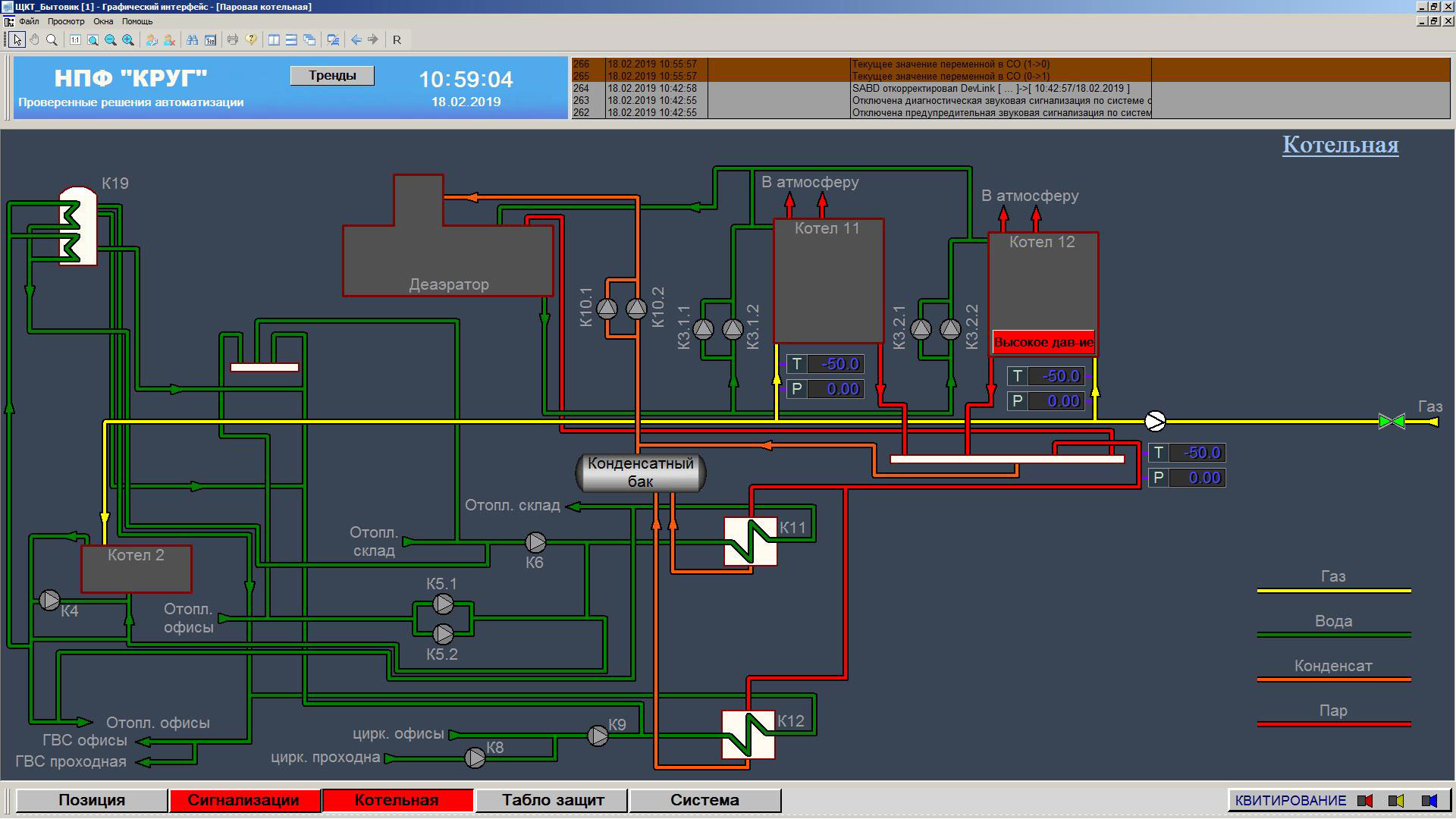Select event row 264 SABD откорректировал DevLink
This screenshot has width=1456, height=819.
[x=1010, y=89]
